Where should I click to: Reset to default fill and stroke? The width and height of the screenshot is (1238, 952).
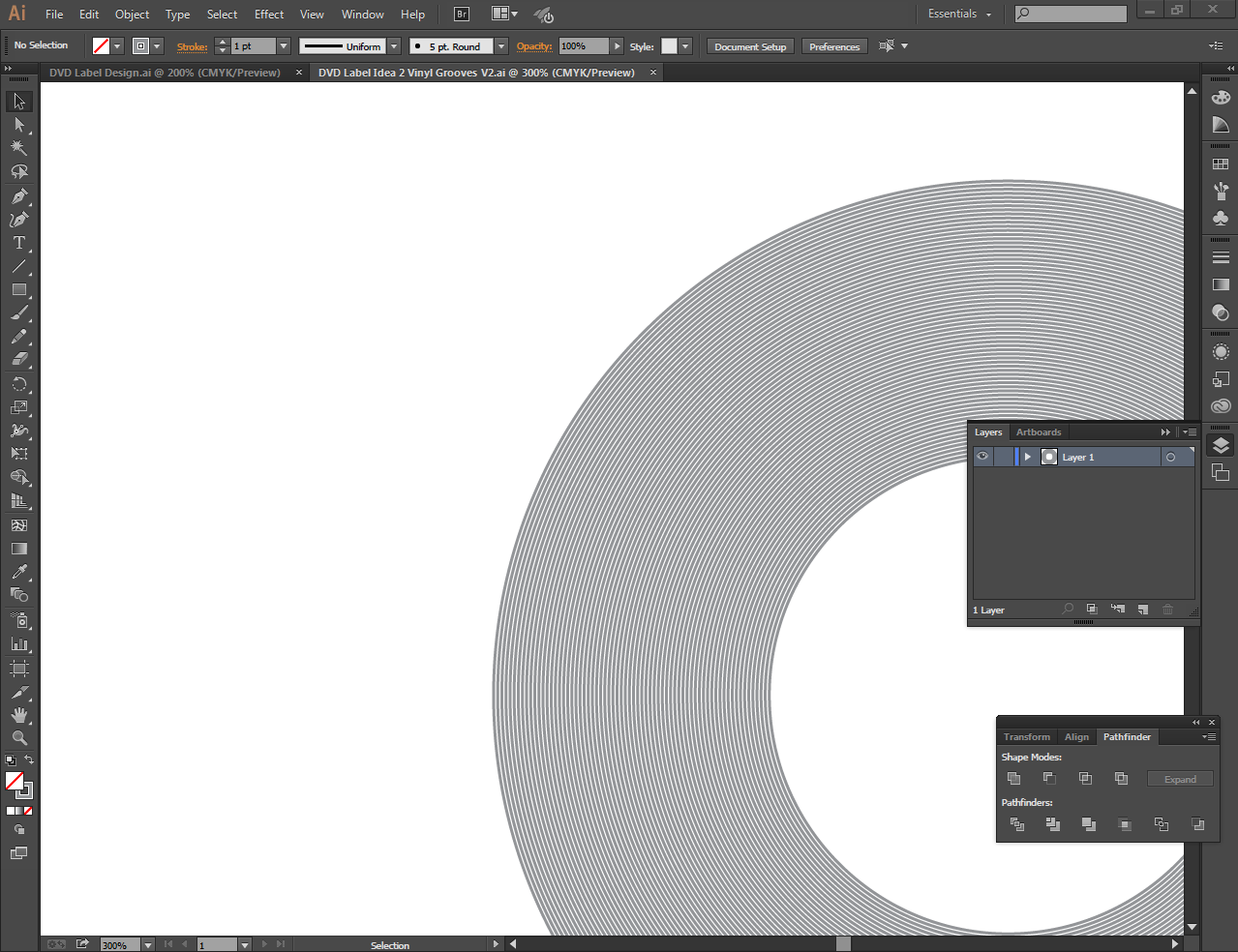click(11, 760)
